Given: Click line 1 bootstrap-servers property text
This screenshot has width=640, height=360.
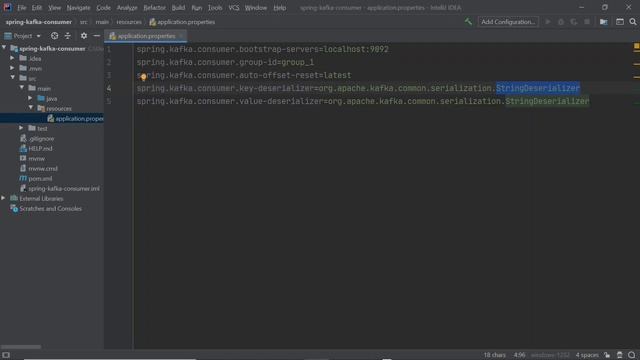Looking at the screenshot, I should pyautogui.click(x=262, y=49).
